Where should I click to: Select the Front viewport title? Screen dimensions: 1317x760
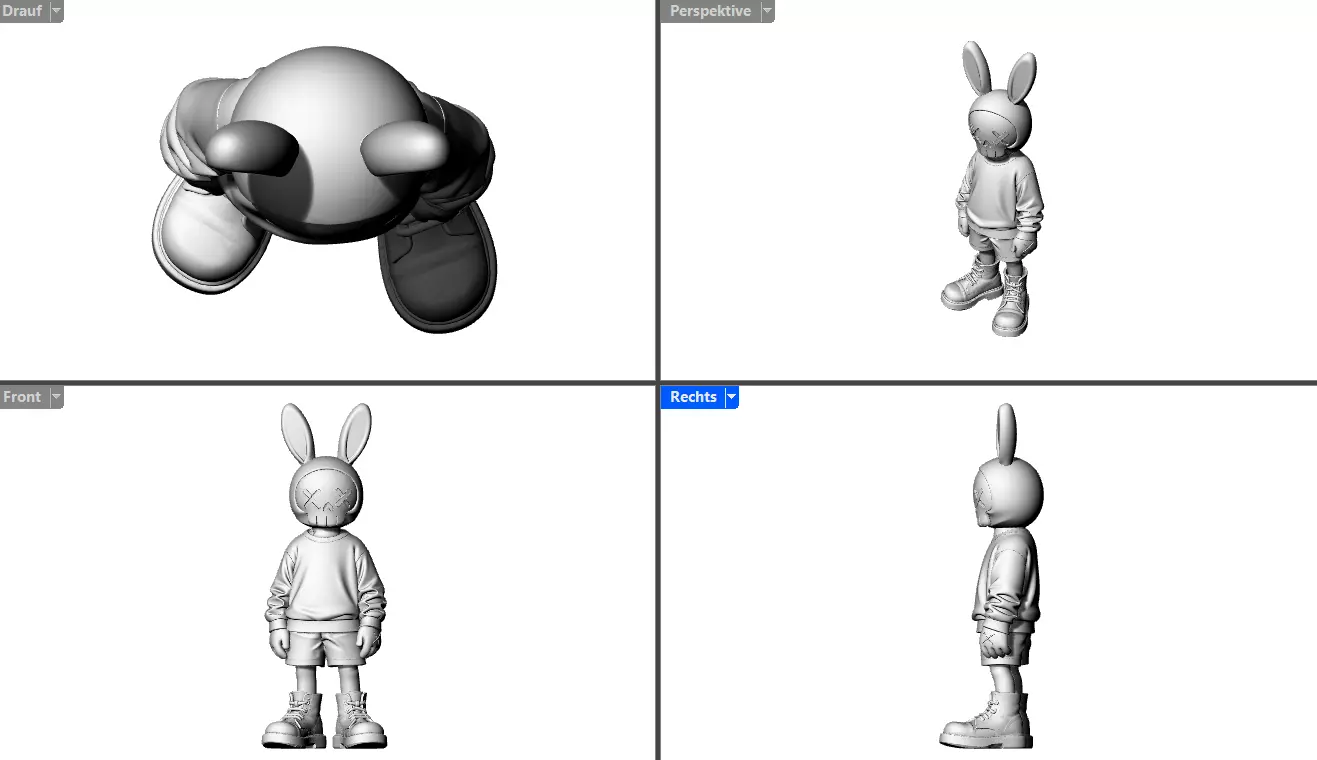tap(22, 397)
